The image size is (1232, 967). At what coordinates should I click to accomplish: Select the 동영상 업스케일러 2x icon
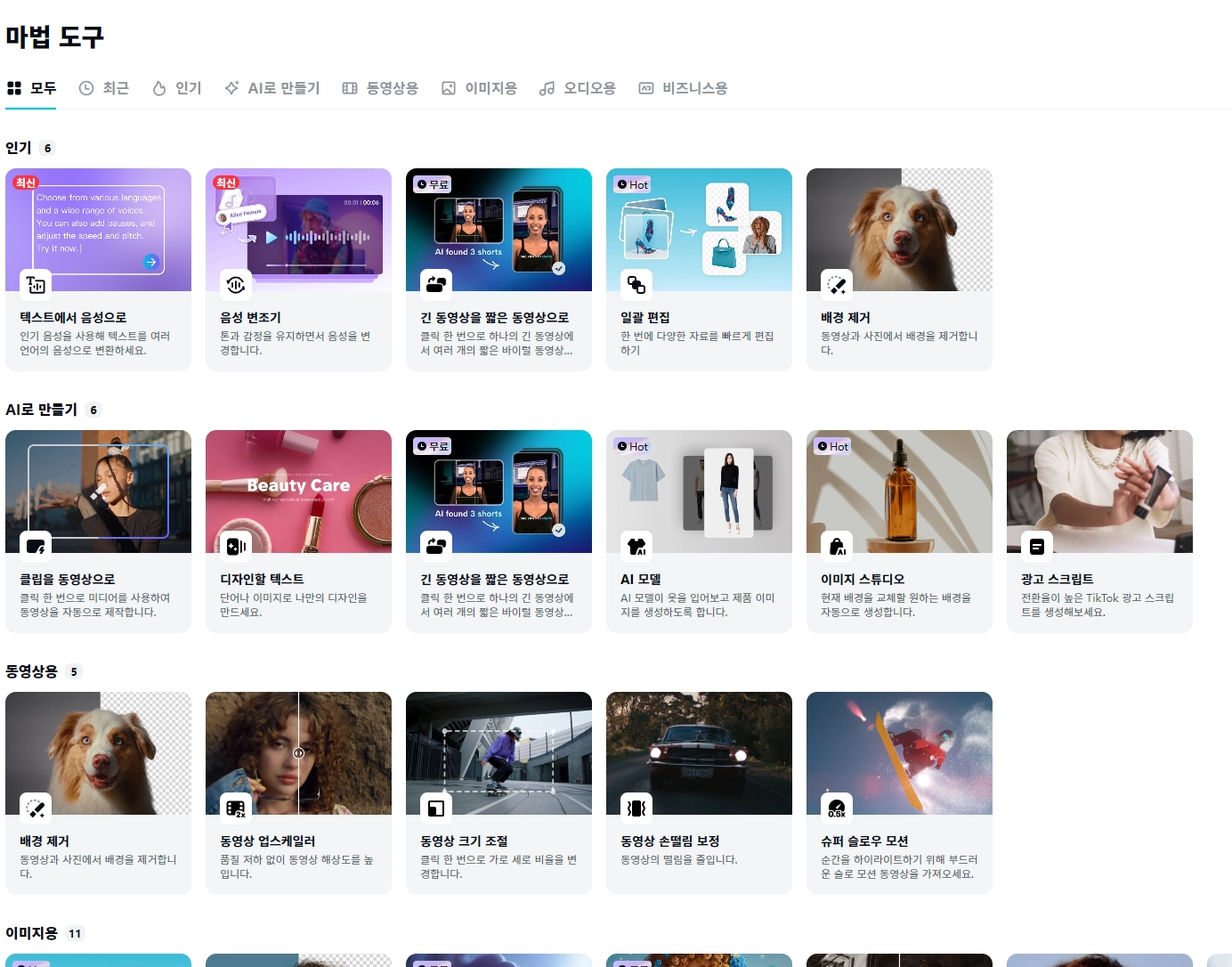236,809
